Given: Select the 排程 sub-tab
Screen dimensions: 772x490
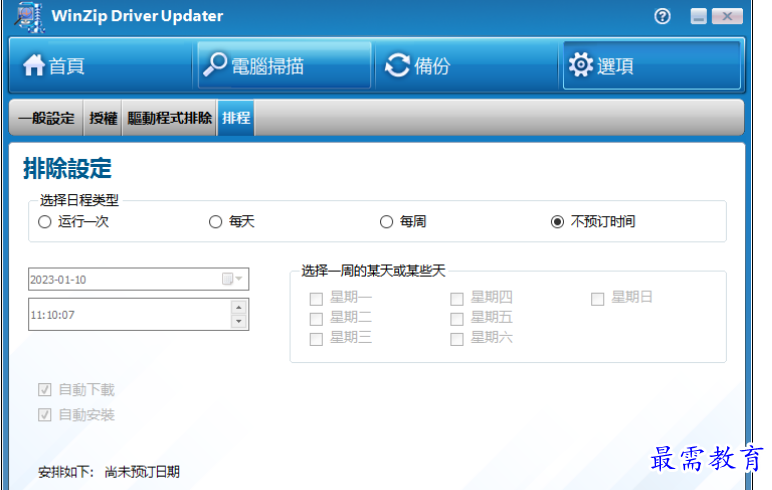Looking at the screenshot, I should (236, 118).
